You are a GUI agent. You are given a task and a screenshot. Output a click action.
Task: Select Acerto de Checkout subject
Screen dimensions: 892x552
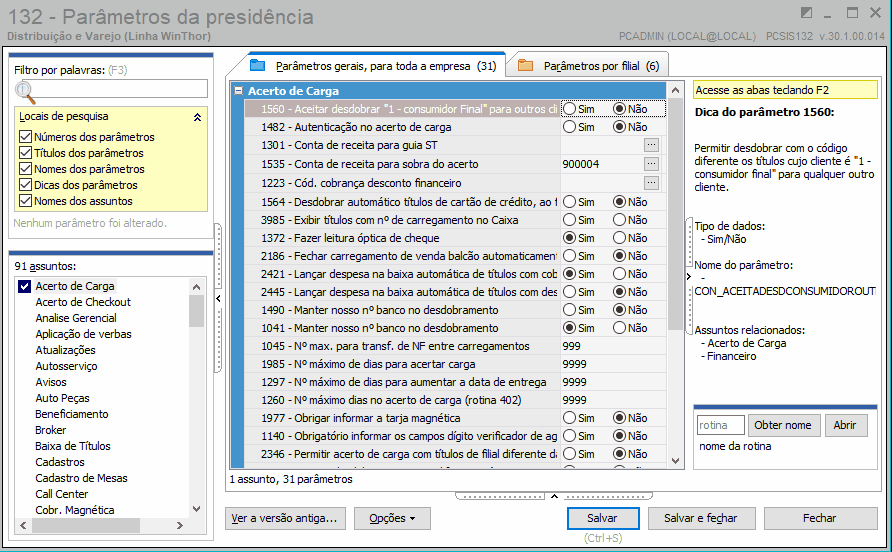click(83, 302)
